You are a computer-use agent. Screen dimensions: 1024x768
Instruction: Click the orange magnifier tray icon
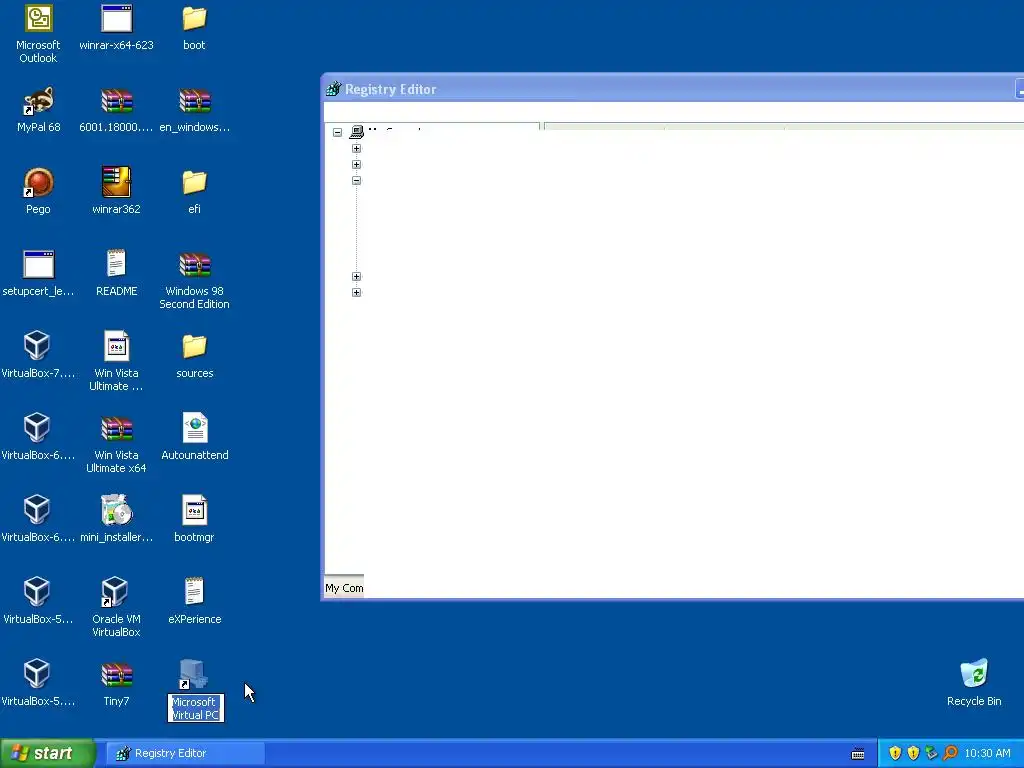[x=950, y=754]
